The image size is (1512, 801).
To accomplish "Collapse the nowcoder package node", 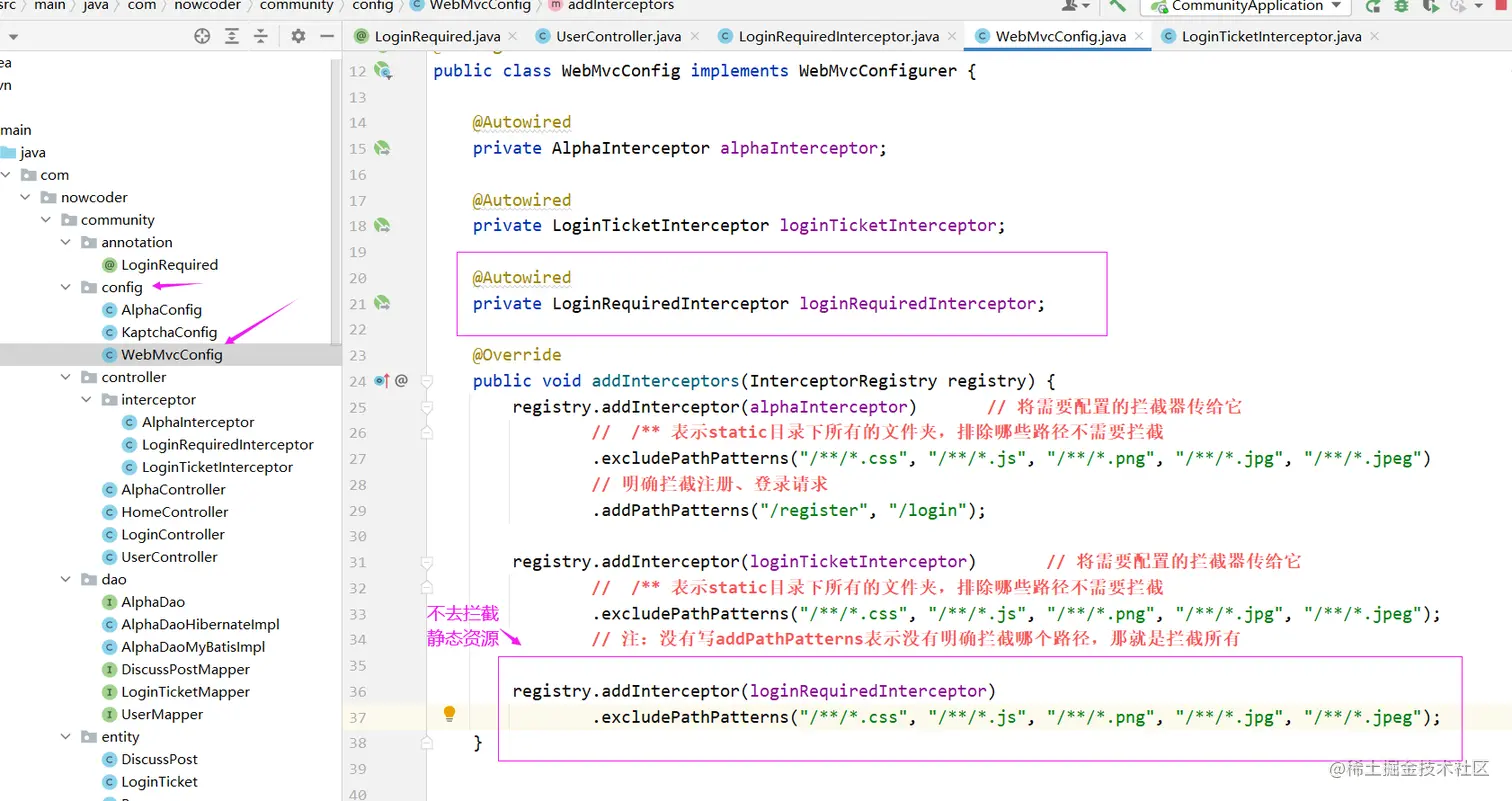I will click(26, 197).
